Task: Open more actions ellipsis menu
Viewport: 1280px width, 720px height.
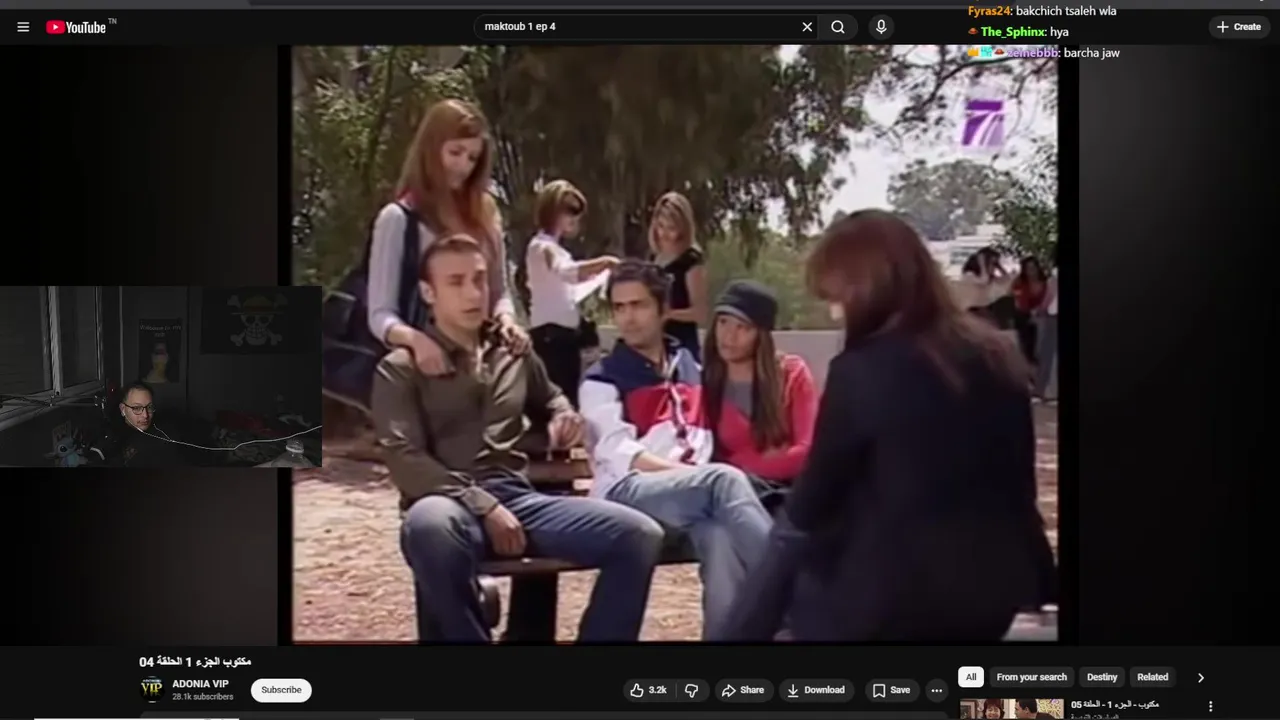Action: pyautogui.click(x=936, y=690)
